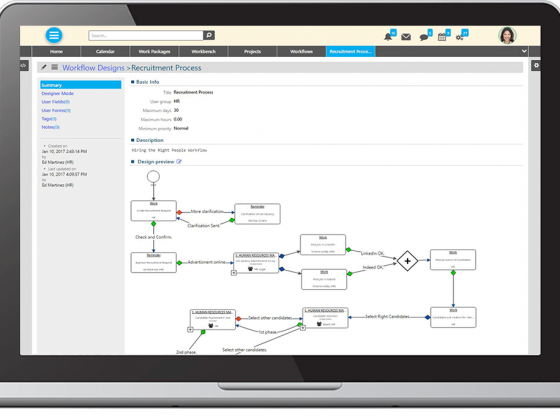Image resolution: width=560 pixels, height=420 pixels.
Task: Click the list icon next to pencil
Action: click(54, 67)
